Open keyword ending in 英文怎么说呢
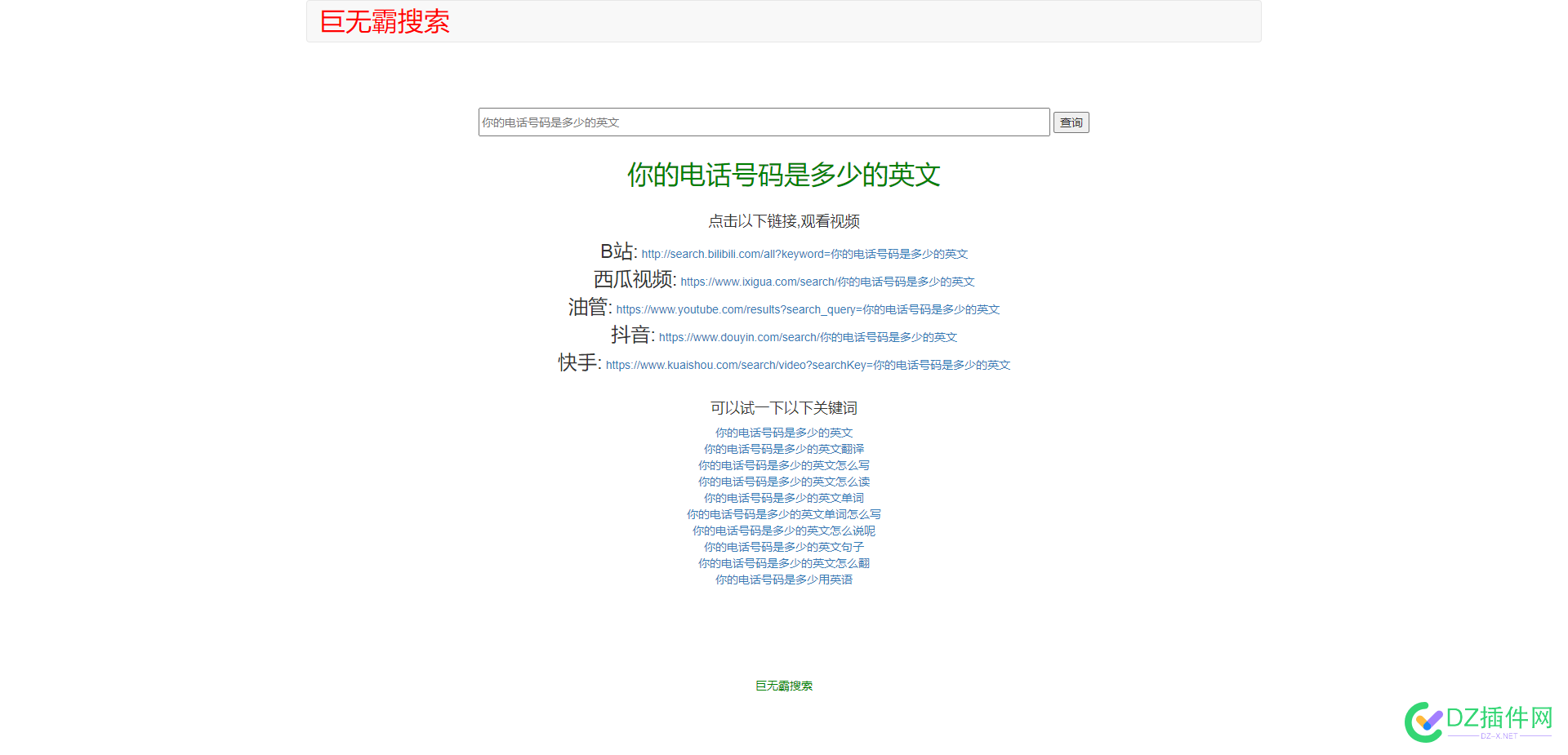The width and height of the screenshot is (1568, 755). [784, 531]
